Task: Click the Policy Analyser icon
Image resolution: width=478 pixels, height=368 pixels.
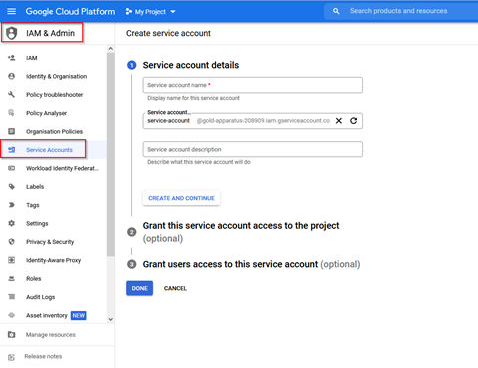Action: [x=12, y=113]
